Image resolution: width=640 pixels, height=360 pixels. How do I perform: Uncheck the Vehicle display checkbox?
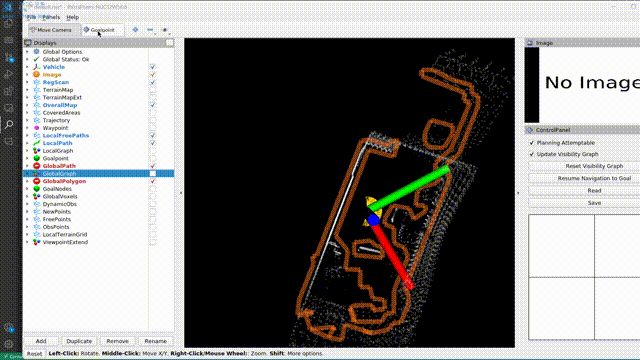(153, 67)
